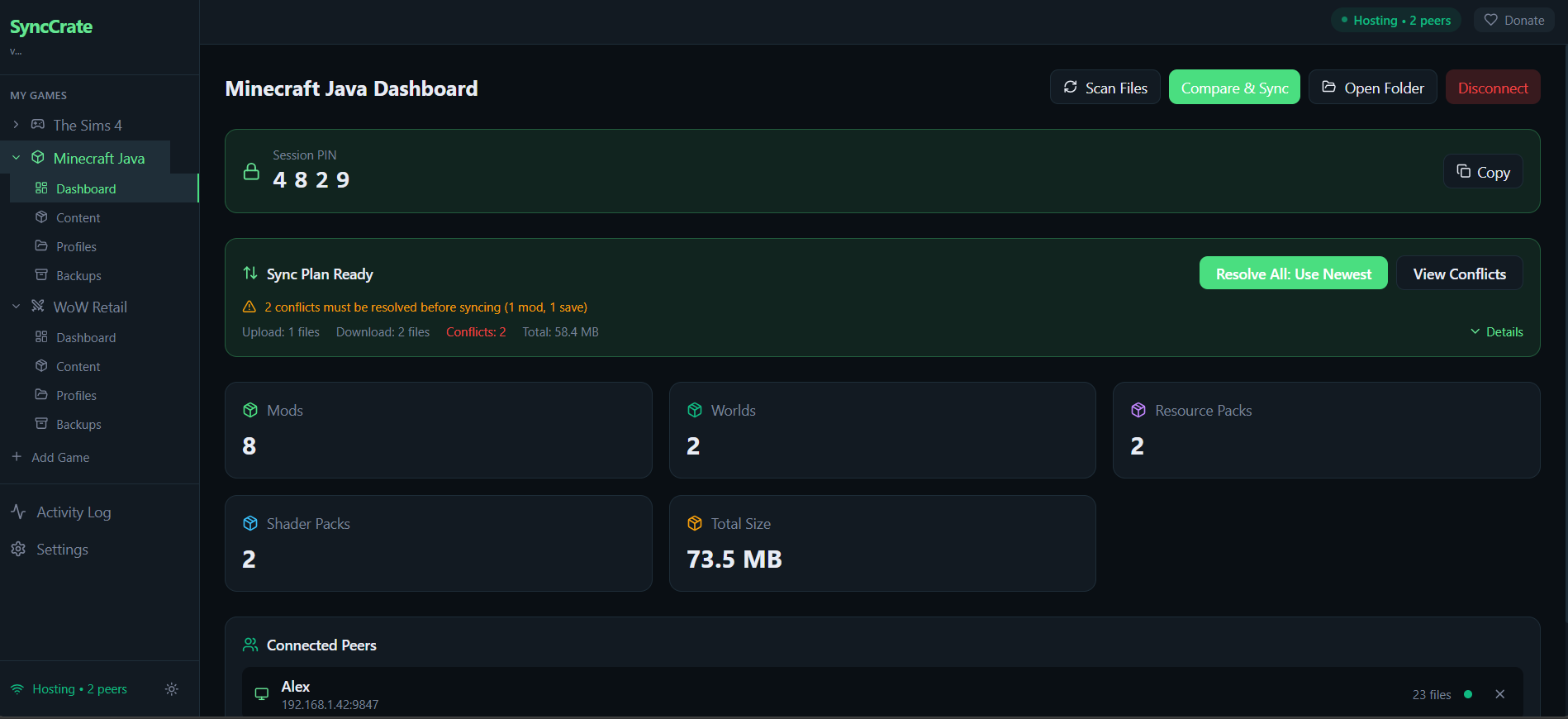The height and width of the screenshot is (719, 1568).
Task: Remove peer Alex with the X icon
Action: [1499, 694]
